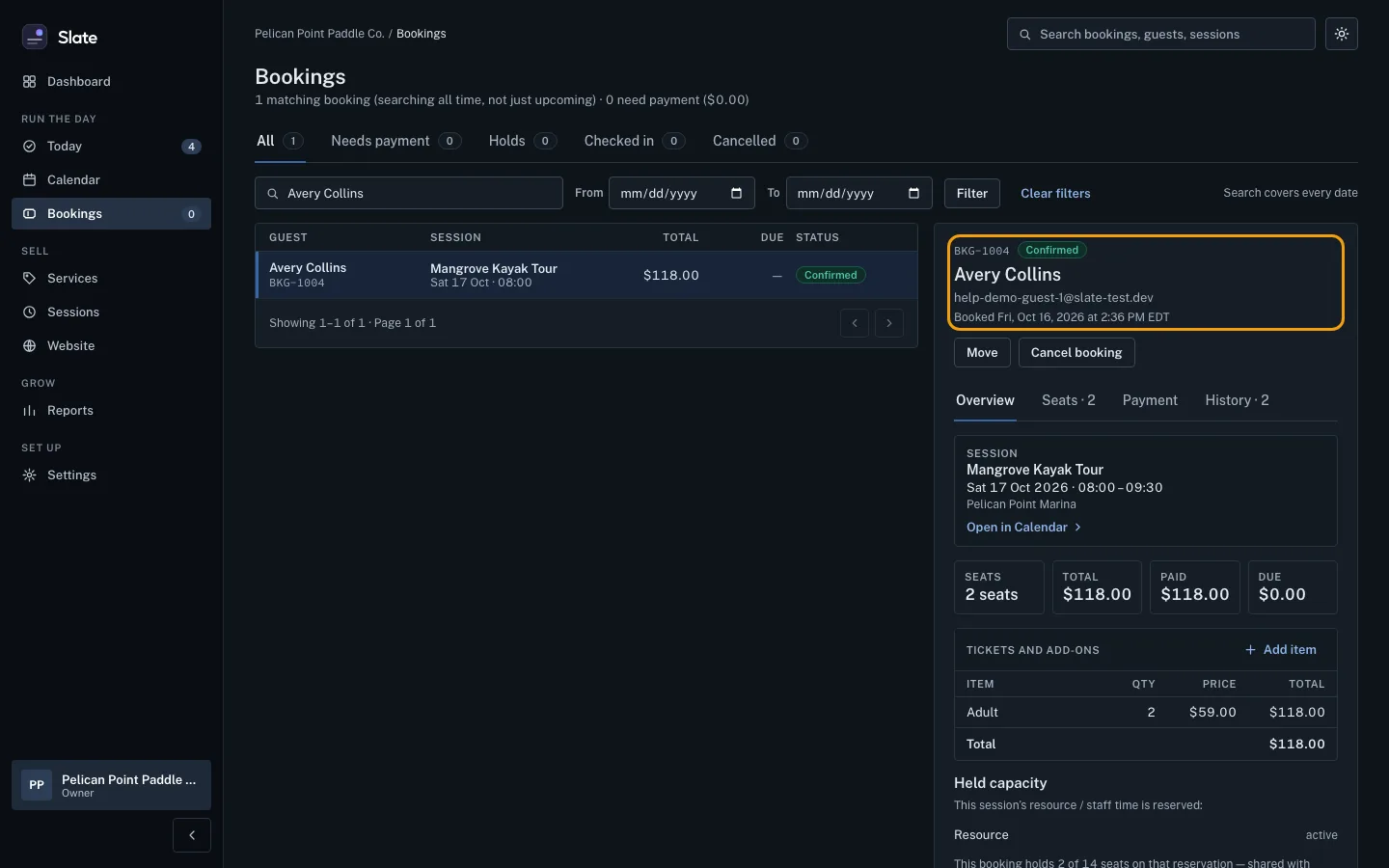Screen dimensions: 1389x868
Task: Open the History tab in booking details
Action: tap(1237, 400)
